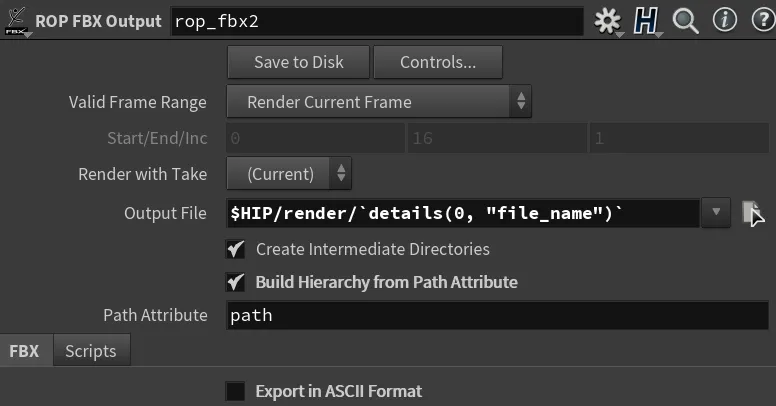Open the Valid Frame Range dropdown

click(379, 102)
